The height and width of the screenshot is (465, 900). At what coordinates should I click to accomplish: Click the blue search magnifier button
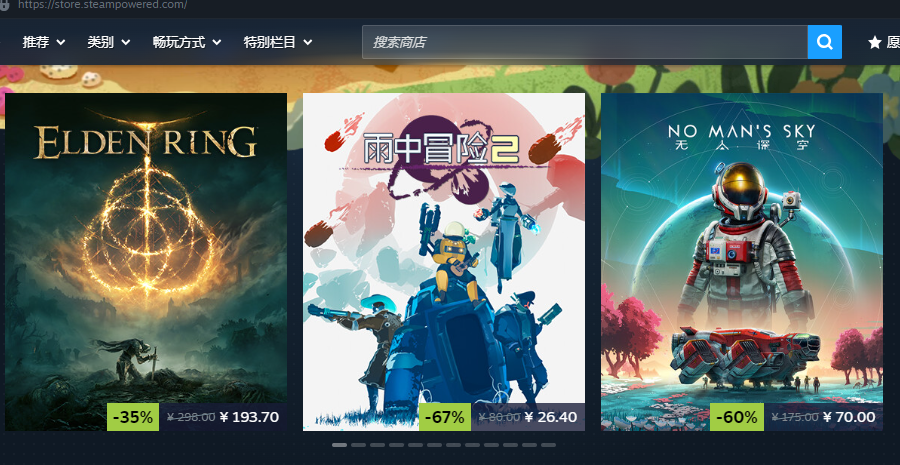point(824,42)
